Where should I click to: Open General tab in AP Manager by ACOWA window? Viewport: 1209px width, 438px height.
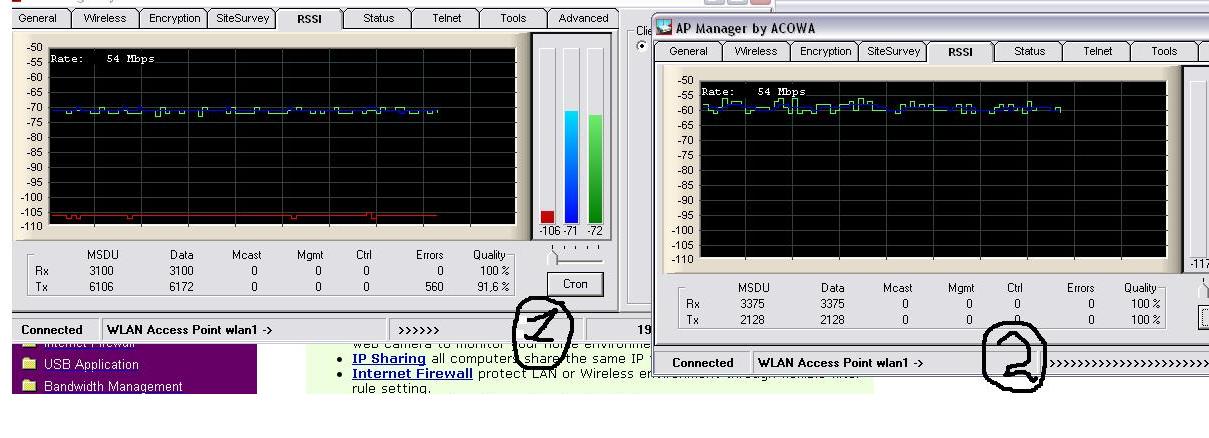tap(688, 51)
